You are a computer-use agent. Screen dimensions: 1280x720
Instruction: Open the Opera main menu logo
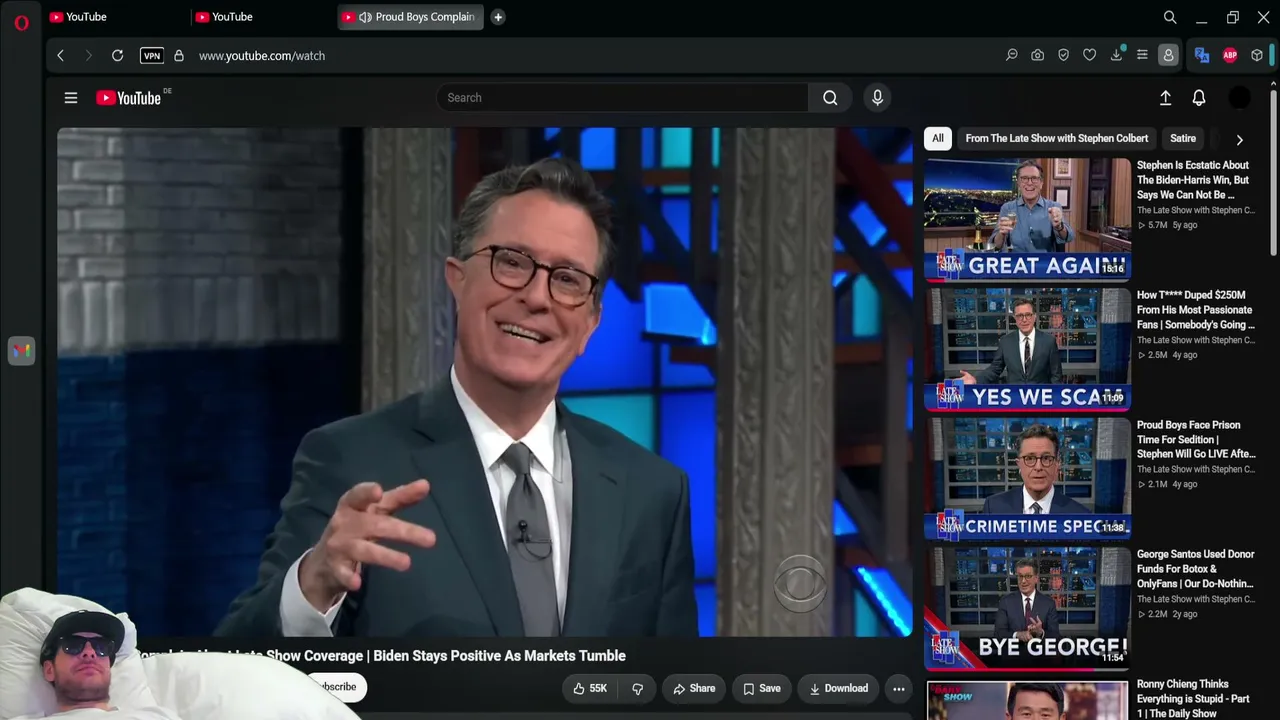coord(21,22)
